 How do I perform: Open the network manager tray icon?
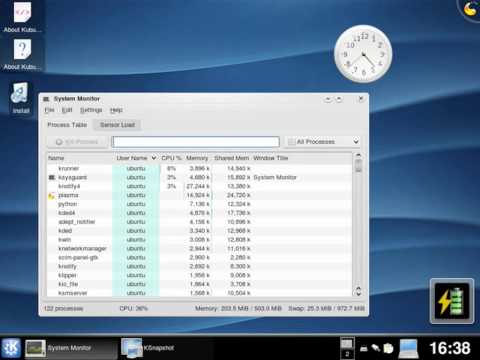376,348
